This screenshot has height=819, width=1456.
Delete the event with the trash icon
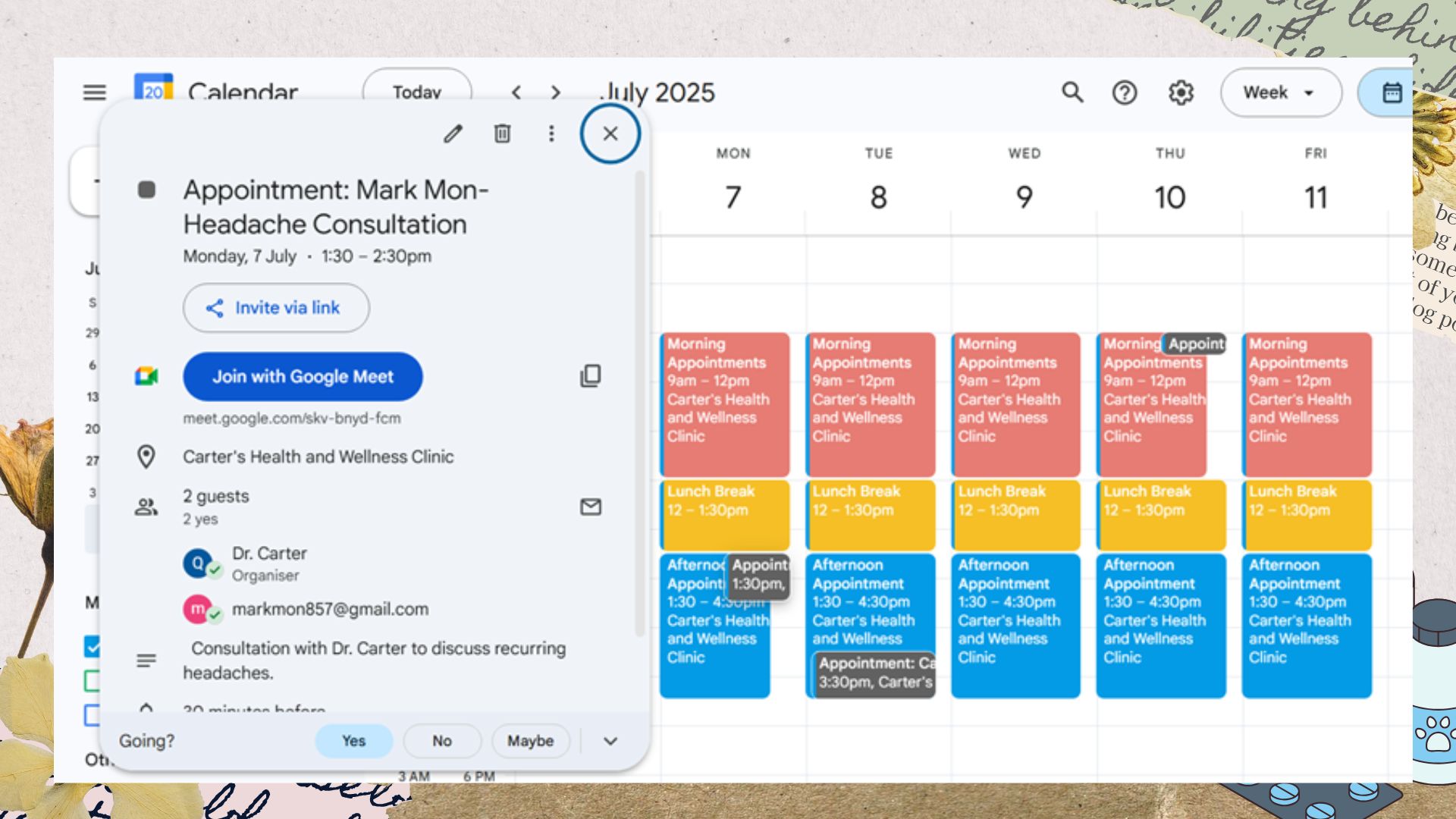coord(502,134)
